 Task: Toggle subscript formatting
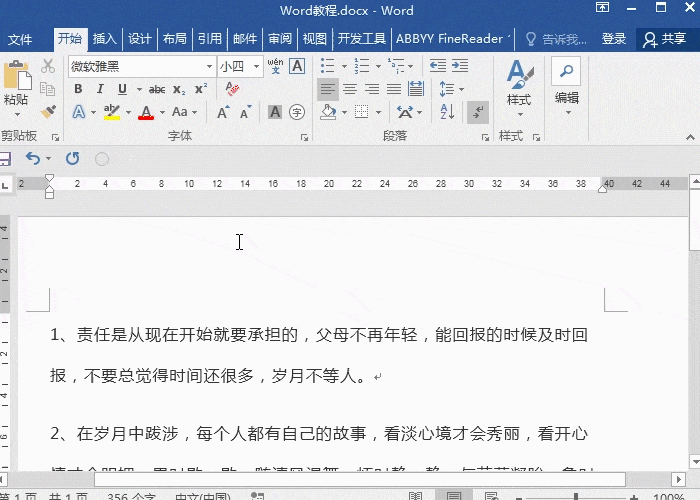click(179, 90)
